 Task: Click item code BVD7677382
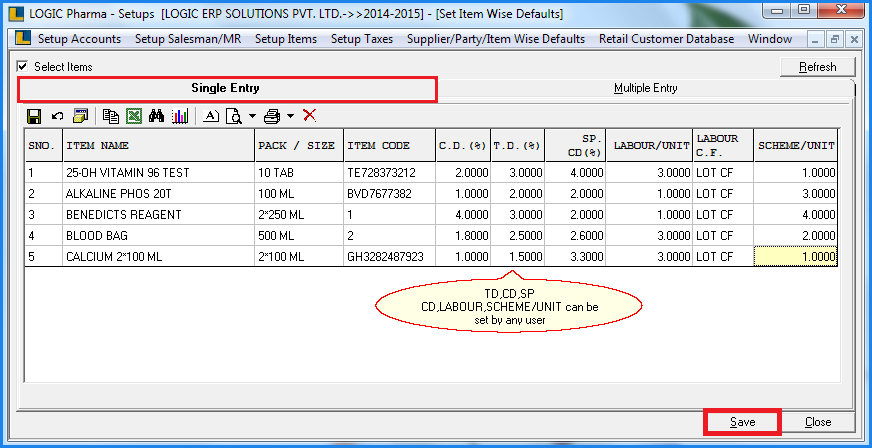click(x=389, y=194)
